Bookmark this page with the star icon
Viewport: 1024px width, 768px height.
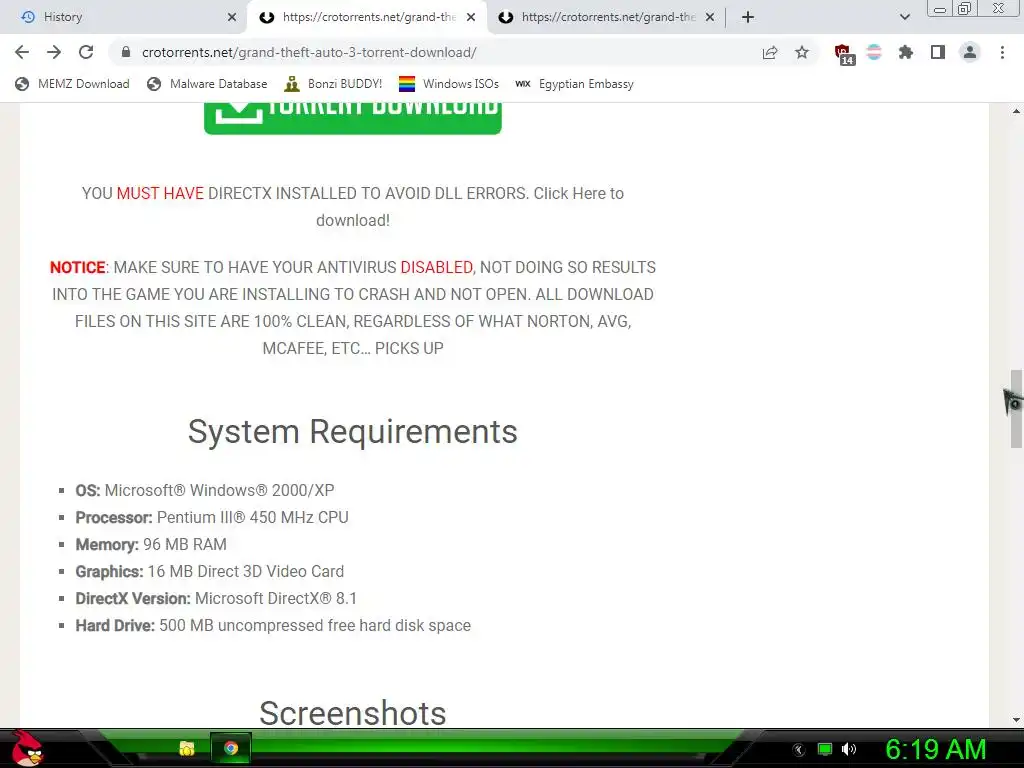802,53
